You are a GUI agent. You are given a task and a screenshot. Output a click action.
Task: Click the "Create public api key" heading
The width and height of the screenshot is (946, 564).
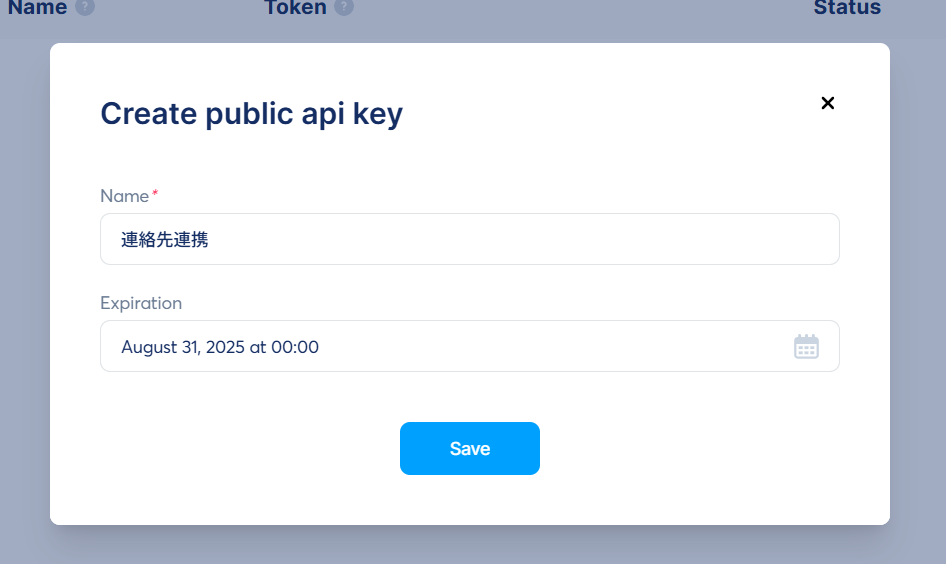click(x=251, y=113)
